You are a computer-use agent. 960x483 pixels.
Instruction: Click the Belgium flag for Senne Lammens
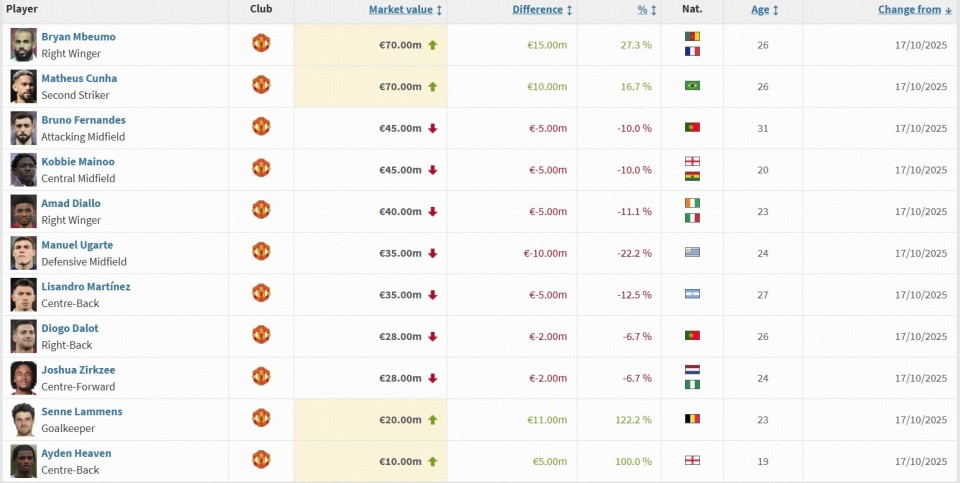(x=692, y=419)
